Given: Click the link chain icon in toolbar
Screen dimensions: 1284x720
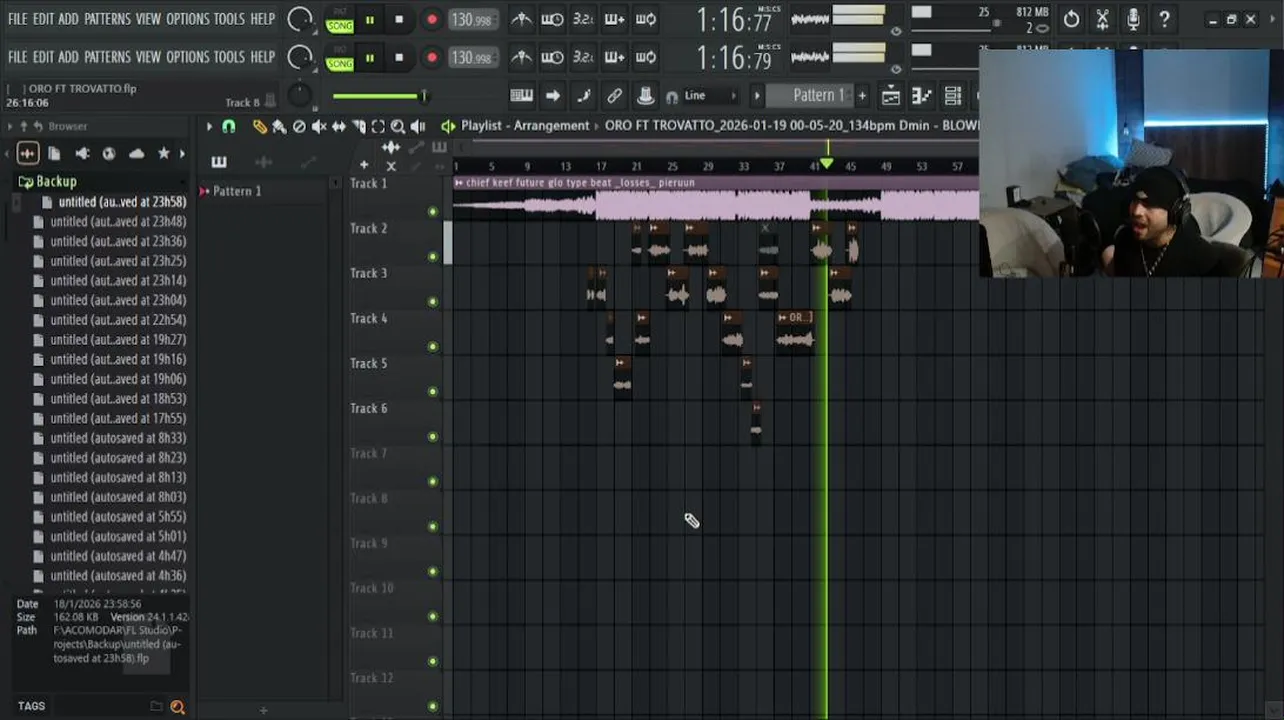Looking at the screenshot, I should point(614,96).
